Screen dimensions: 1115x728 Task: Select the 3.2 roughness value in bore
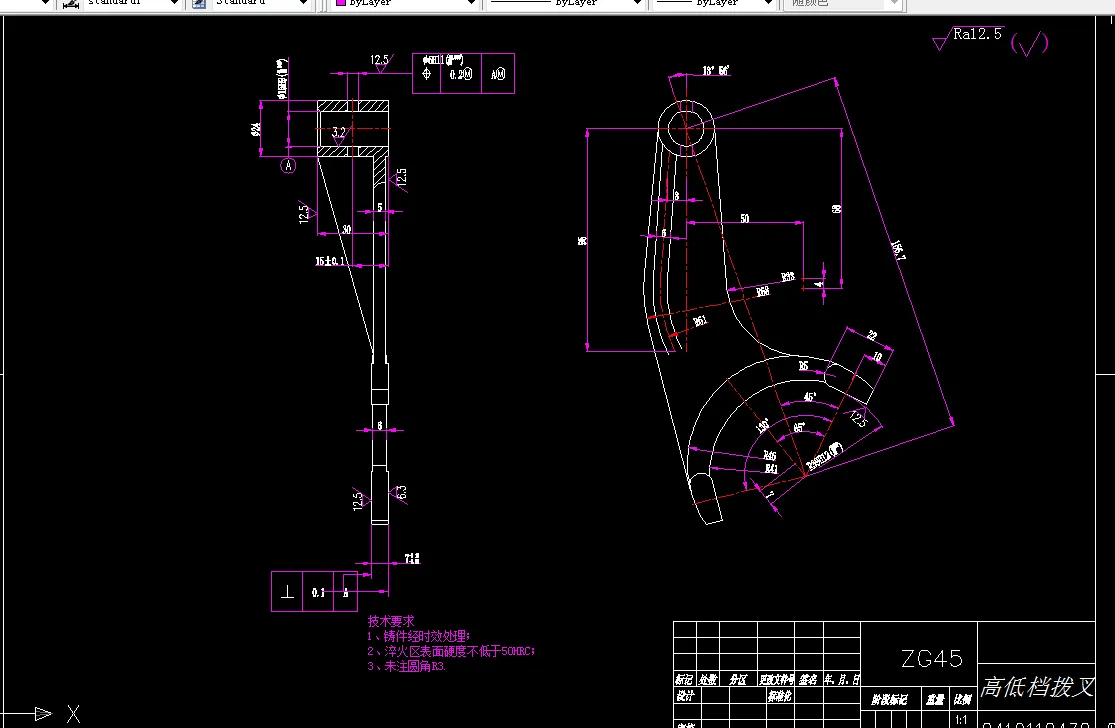(x=338, y=132)
